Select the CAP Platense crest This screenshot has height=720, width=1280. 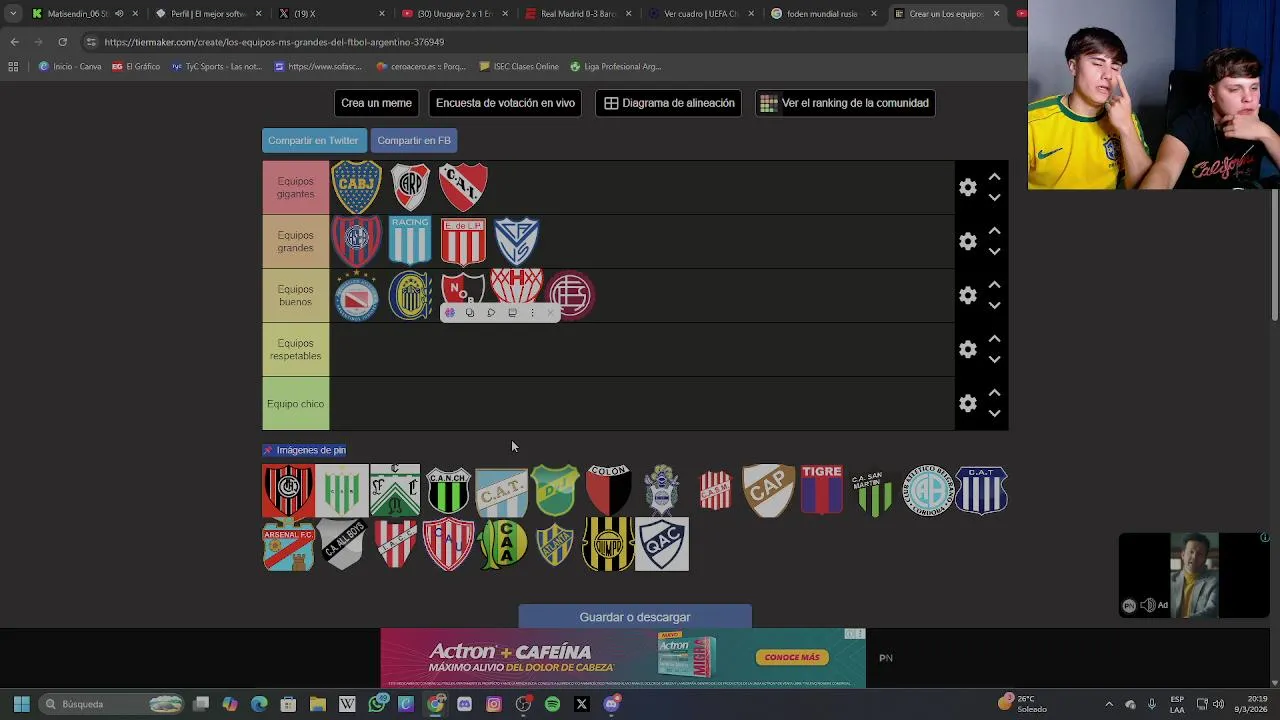(768, 490)
